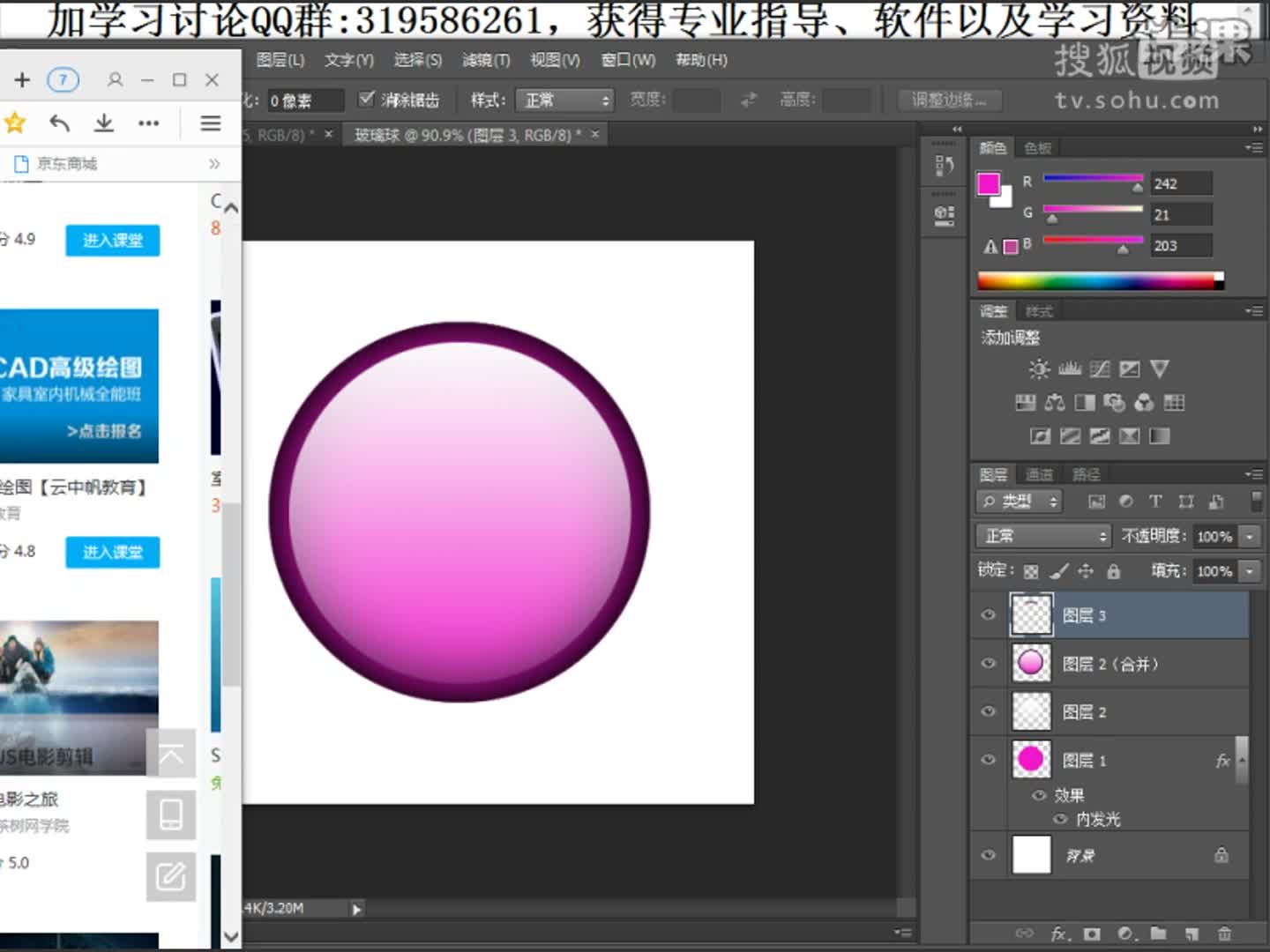The height and width of the screenshot is (952, 1270).
Task: Toggle visibility of 效果 effects
Action: tap(1039, 795)
